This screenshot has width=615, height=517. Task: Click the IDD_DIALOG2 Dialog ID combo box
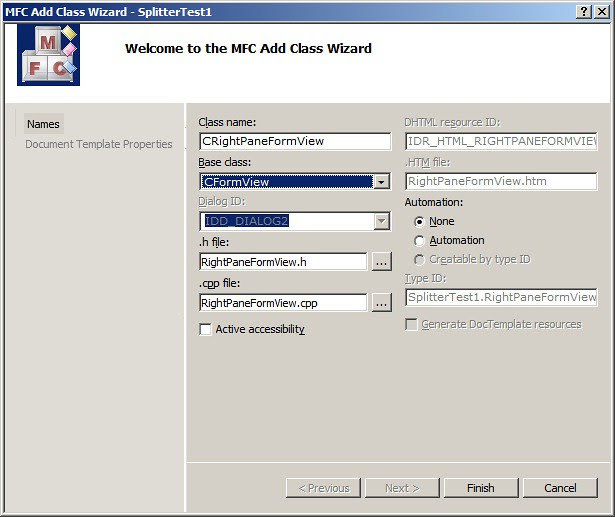(295, 221)
